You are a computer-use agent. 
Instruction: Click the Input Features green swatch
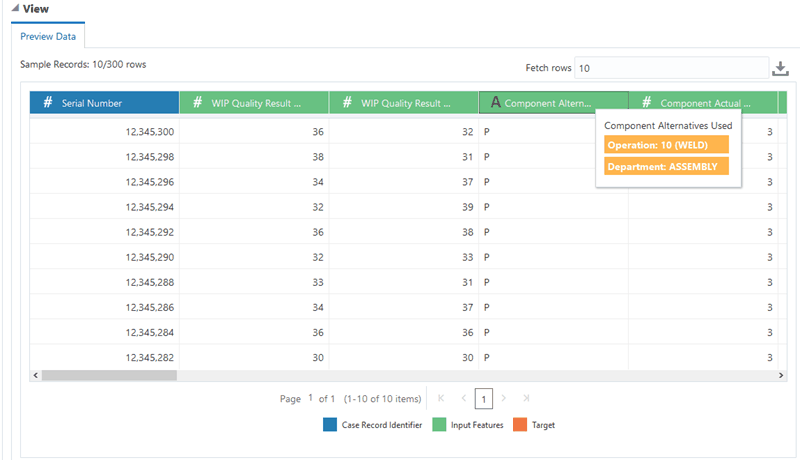[x=439, y=425]
